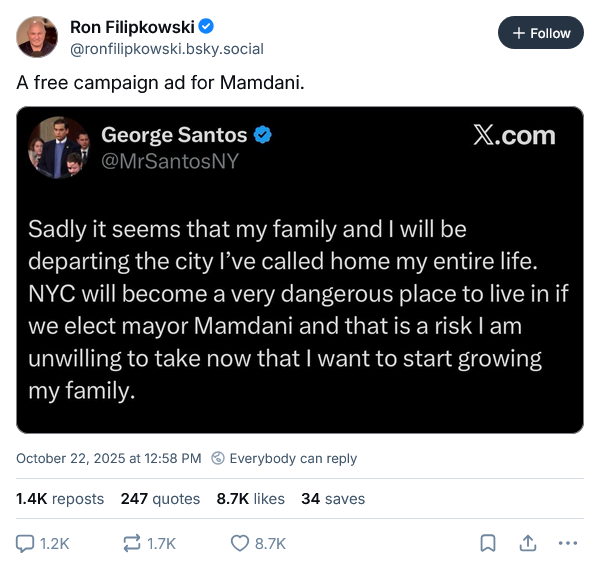Repost this post using the arrows icon
600x569 pixels.
coord(131,543)
